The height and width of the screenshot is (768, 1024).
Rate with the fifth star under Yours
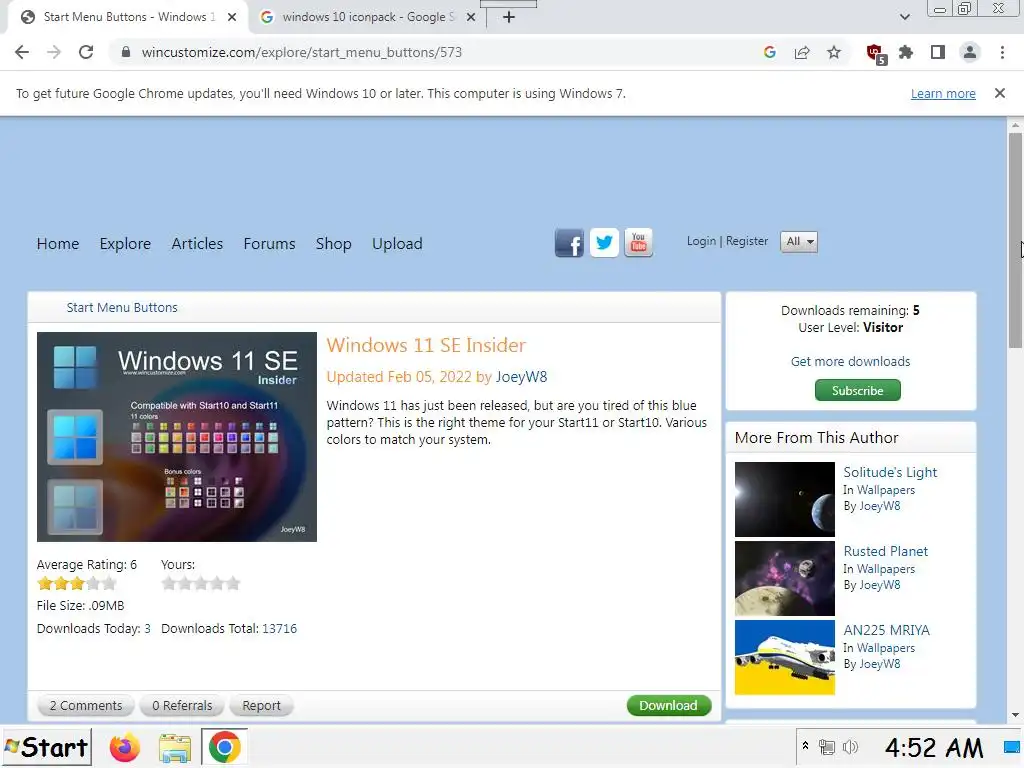232,583
